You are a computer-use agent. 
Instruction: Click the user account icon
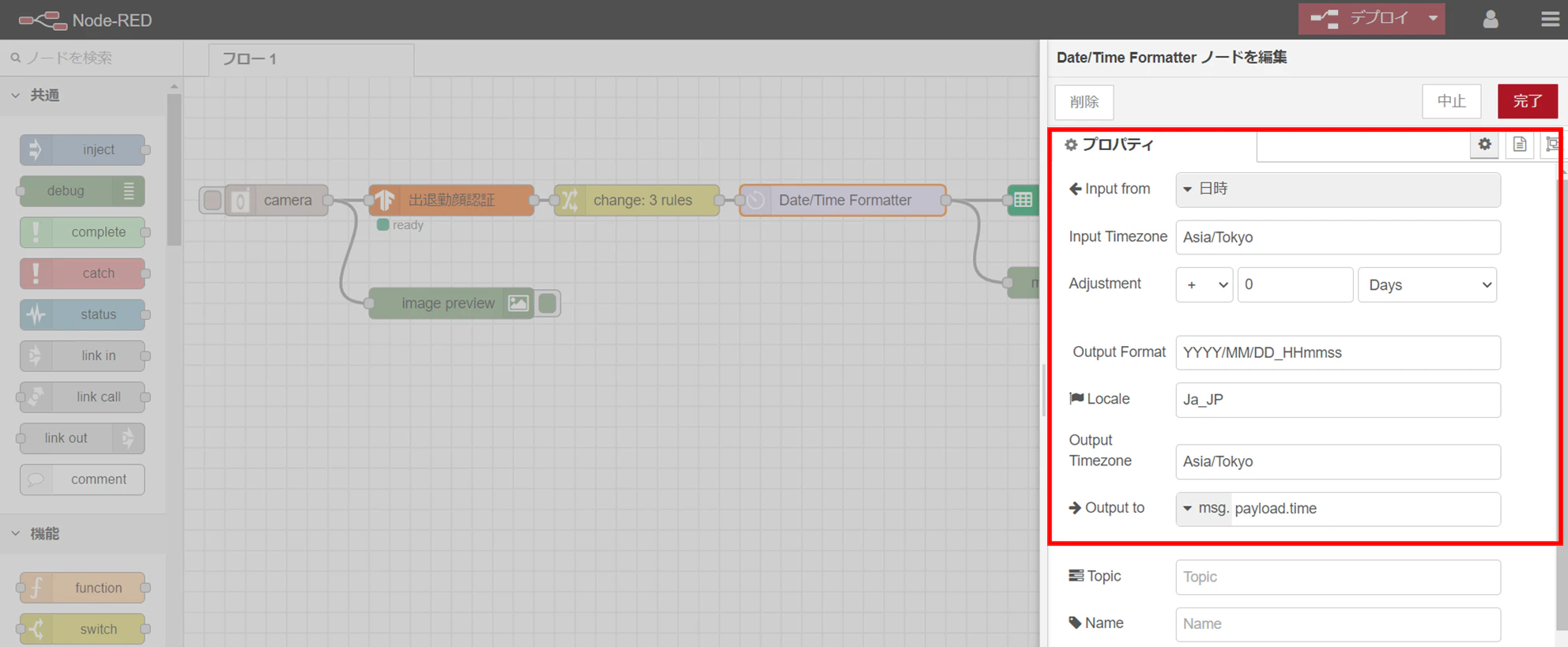point(1490,19)
